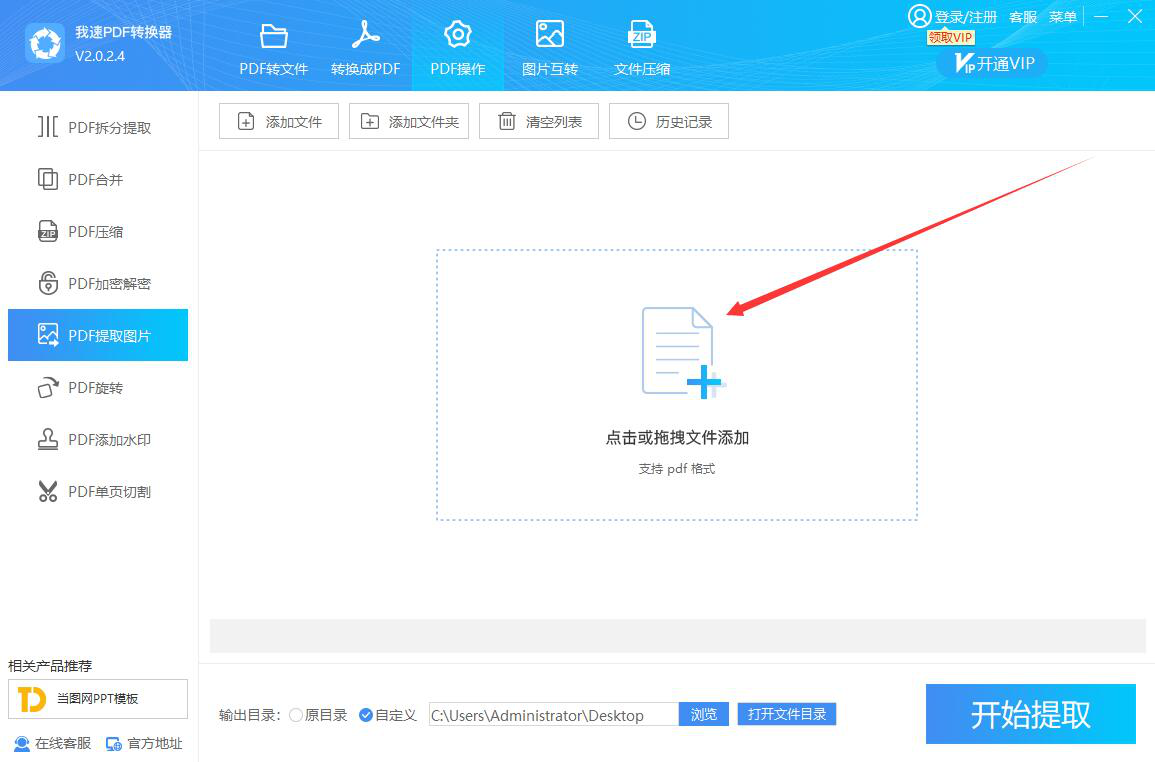Select PDF提取图片 in the sidebar
This screenshot has height=762, width=1155.
point(98,335)
